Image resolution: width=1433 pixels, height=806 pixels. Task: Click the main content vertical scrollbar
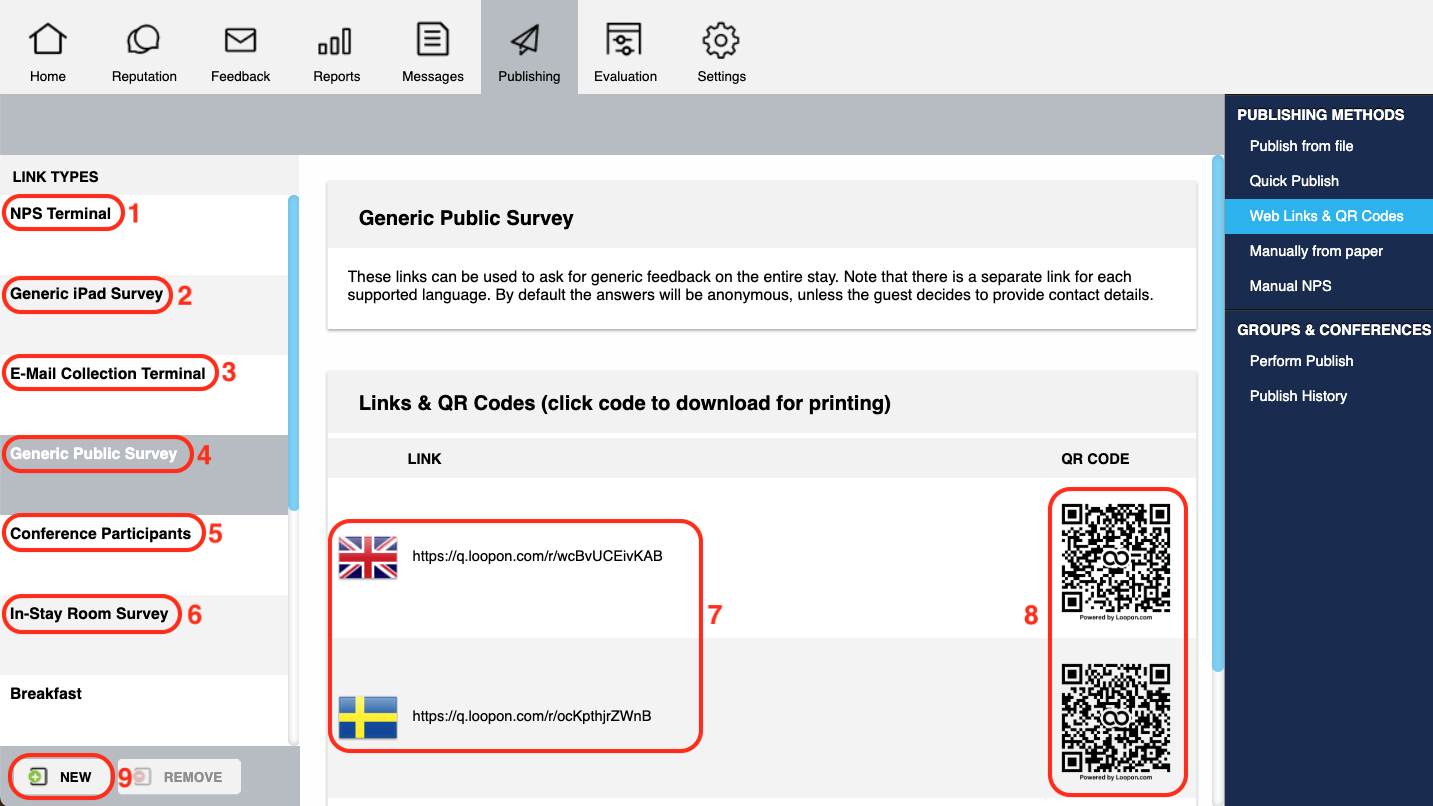pyautogui.click(x=1217, y=413)
